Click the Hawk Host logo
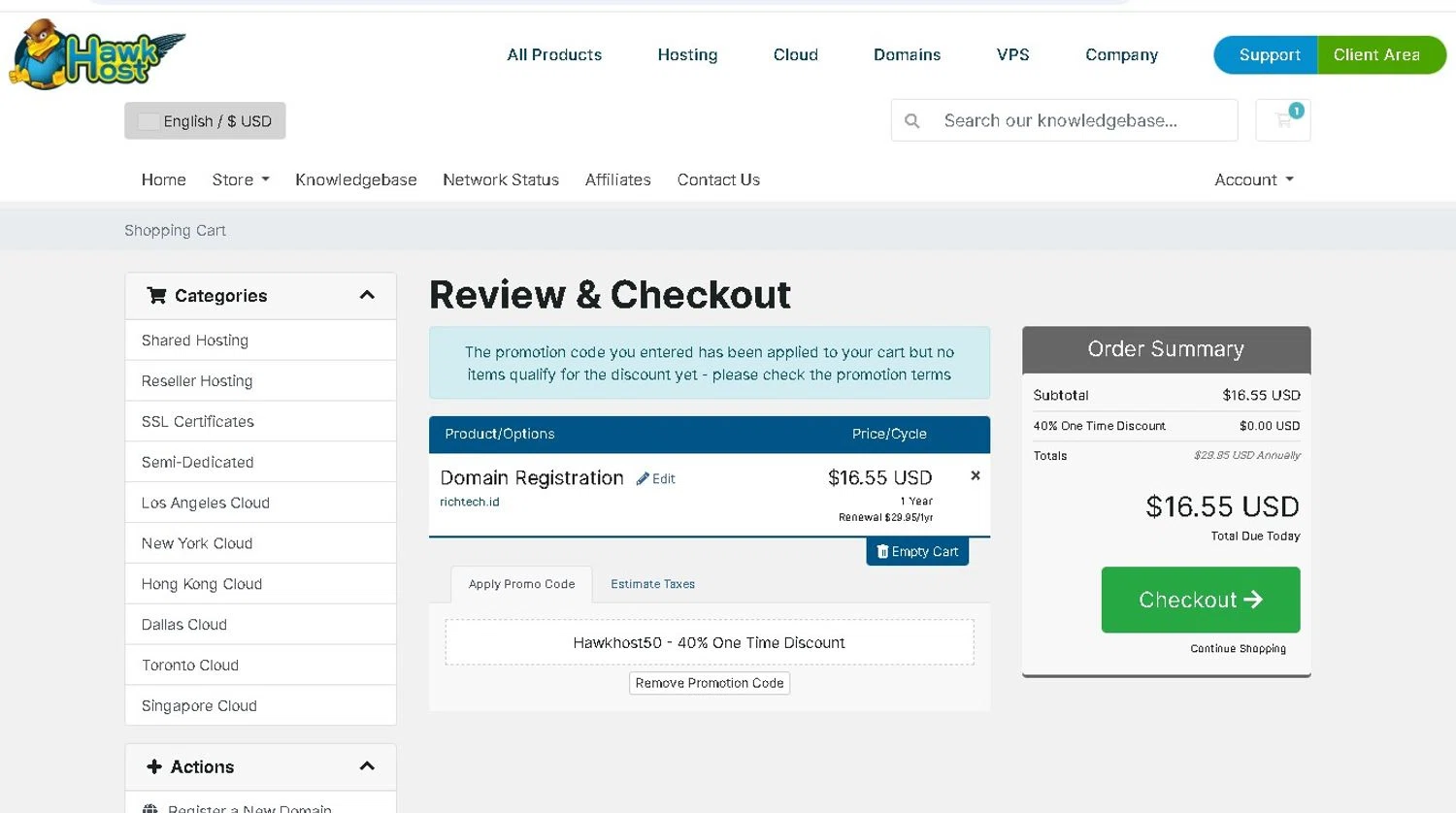Image resolution: width=1456 pixels, height=813 pixels. click(x=97, y=54)
